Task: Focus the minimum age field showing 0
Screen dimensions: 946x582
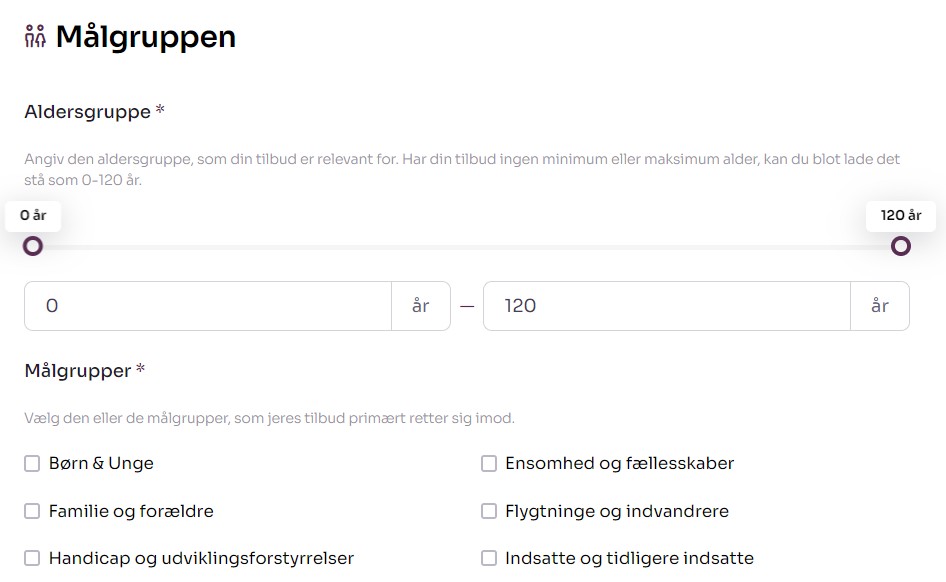Action: (x=208, y=306)
